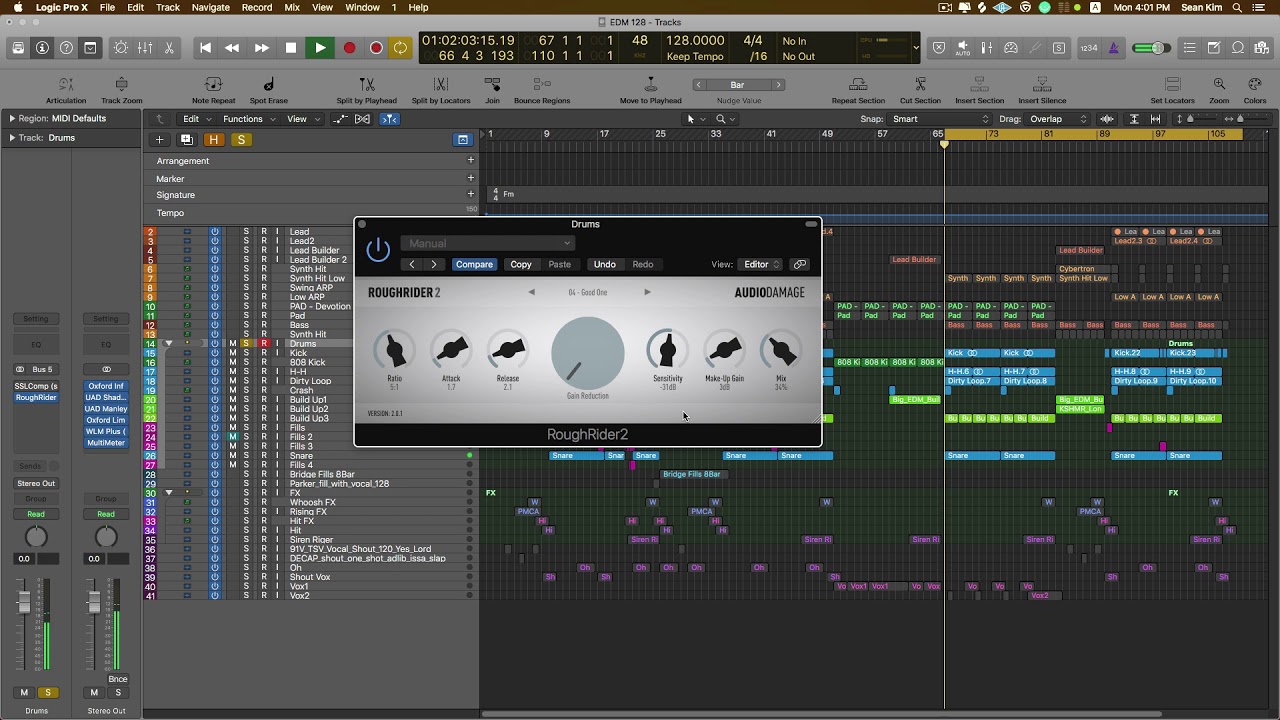Viewport: 1280px width, 720px height.
Task: Click Split by Locators icon
Action: pos(441,85)
